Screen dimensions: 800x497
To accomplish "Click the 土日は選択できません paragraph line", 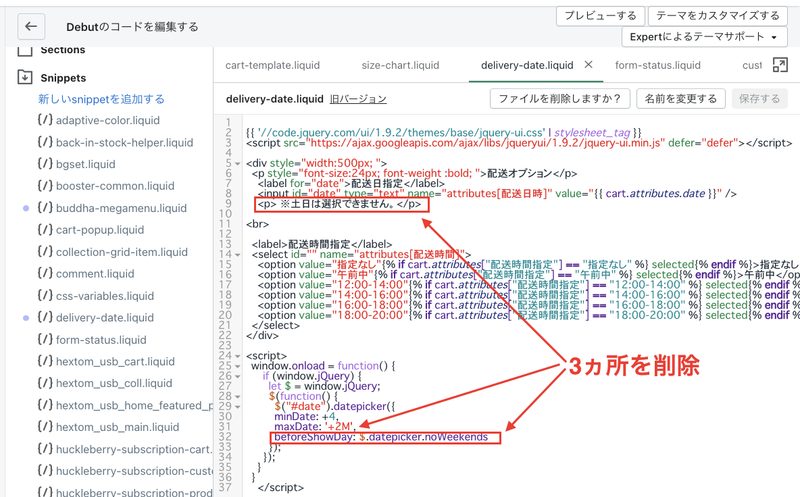I will [339, 204].
